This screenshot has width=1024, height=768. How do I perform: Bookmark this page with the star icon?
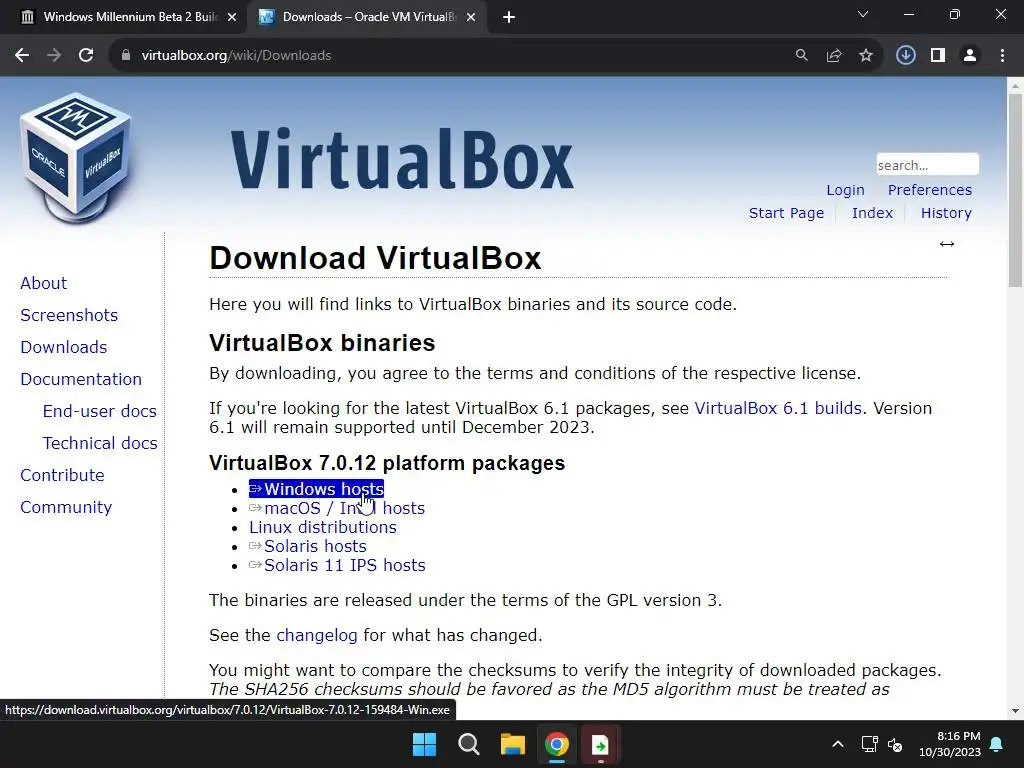pos(866,56)
